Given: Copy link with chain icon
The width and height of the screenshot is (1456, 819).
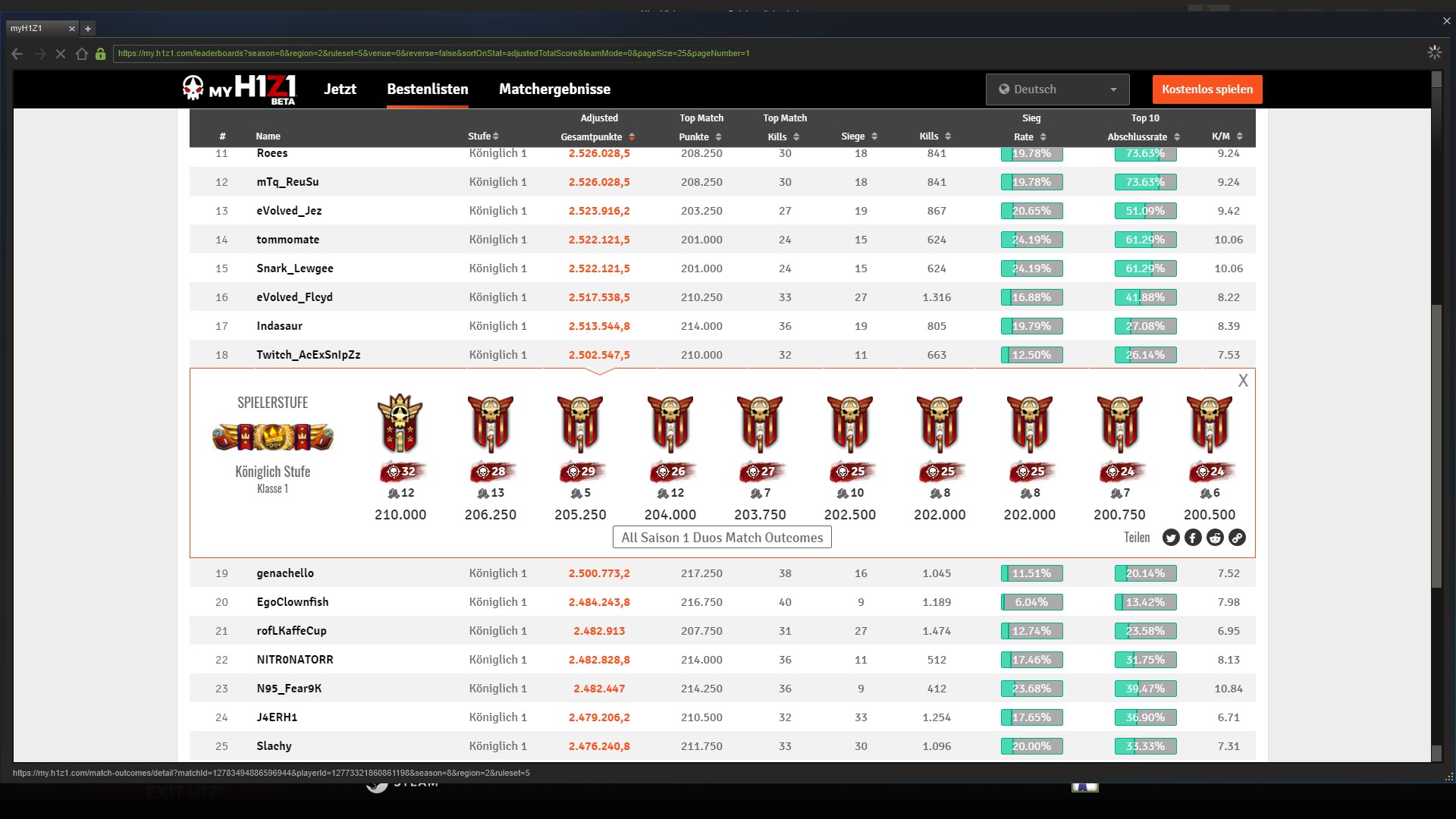Looking at the screenshot, I should 1237,538.
